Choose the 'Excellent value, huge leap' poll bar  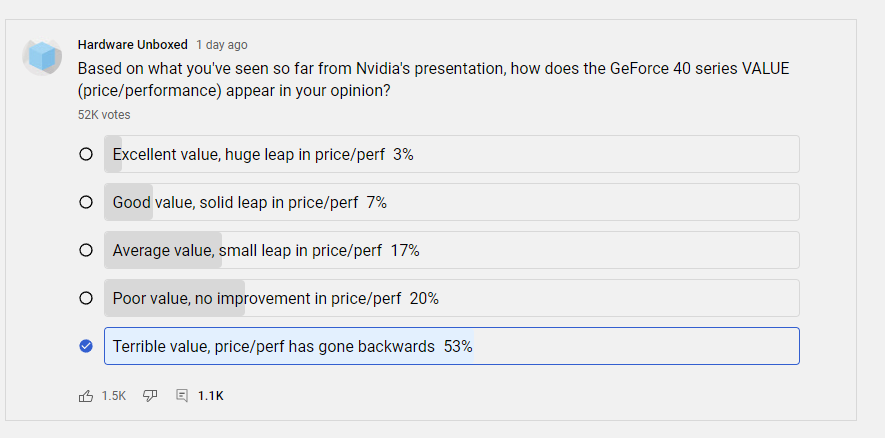(452, 154)
